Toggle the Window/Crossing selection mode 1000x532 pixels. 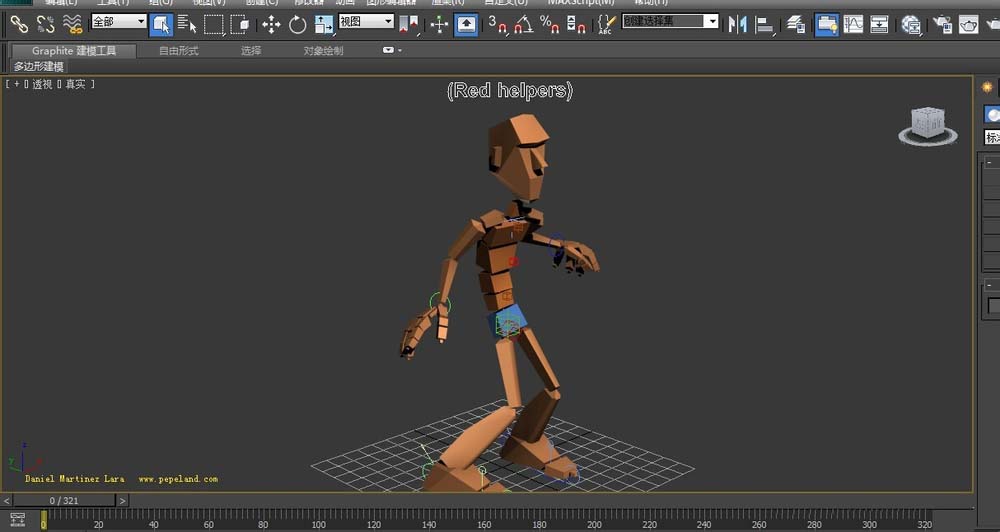239,24
